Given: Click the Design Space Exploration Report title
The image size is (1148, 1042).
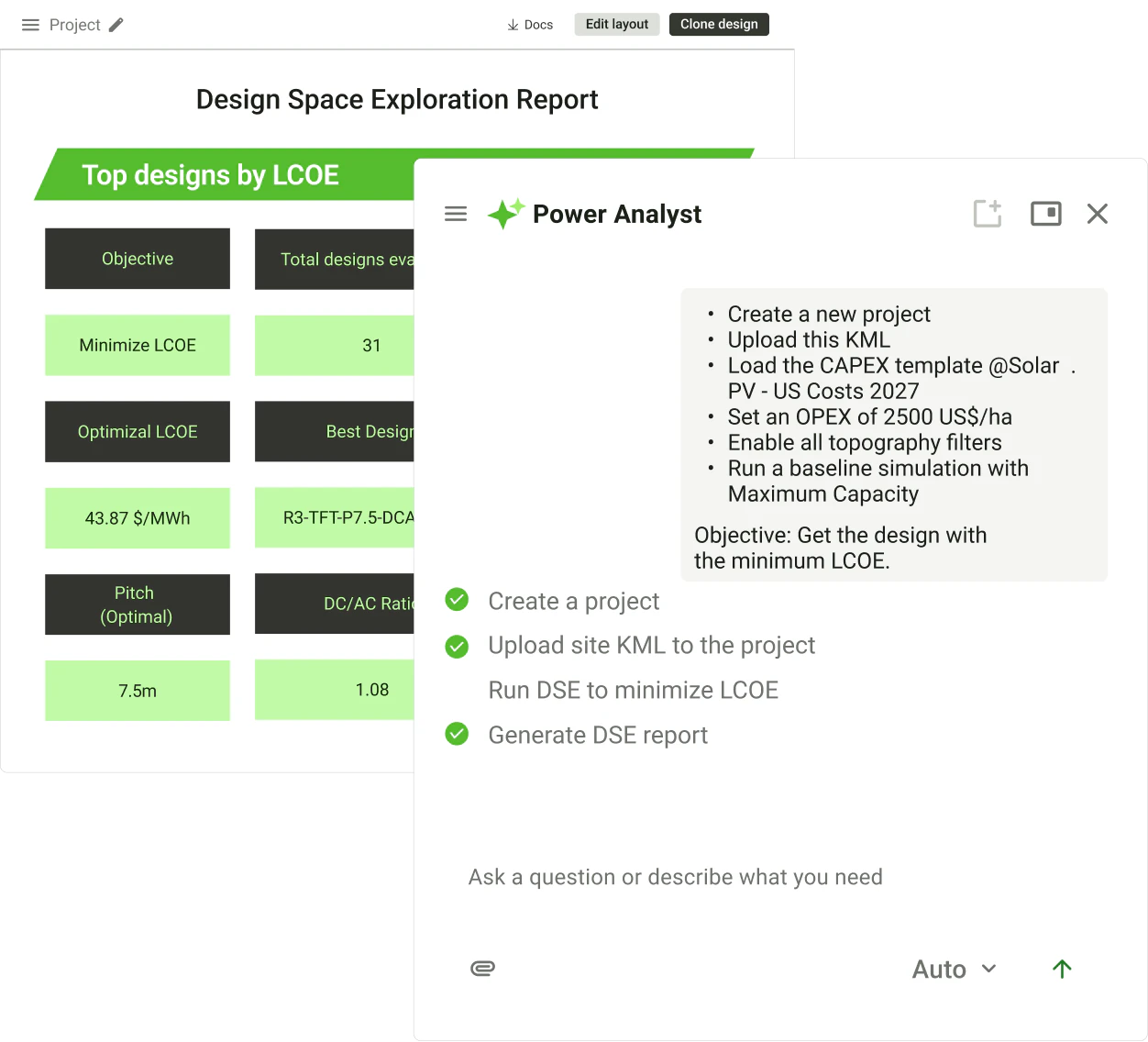Looking at the screenshot, I should tap(397, 99).
